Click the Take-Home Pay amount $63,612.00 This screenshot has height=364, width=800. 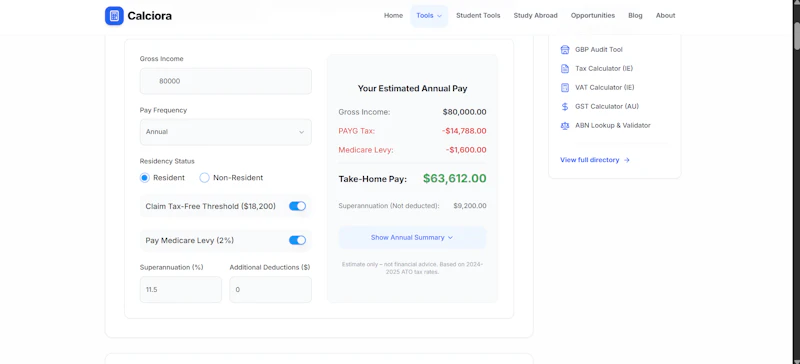tap(455, 179)
